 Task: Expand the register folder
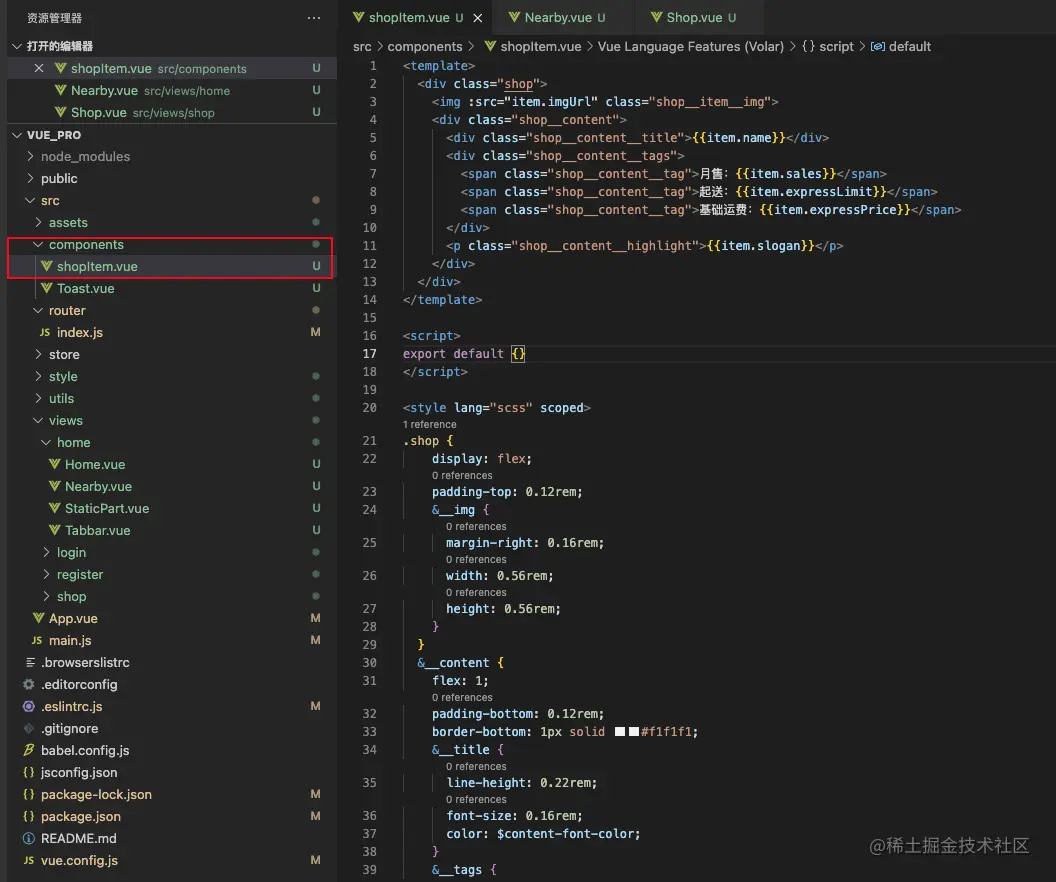46,574
